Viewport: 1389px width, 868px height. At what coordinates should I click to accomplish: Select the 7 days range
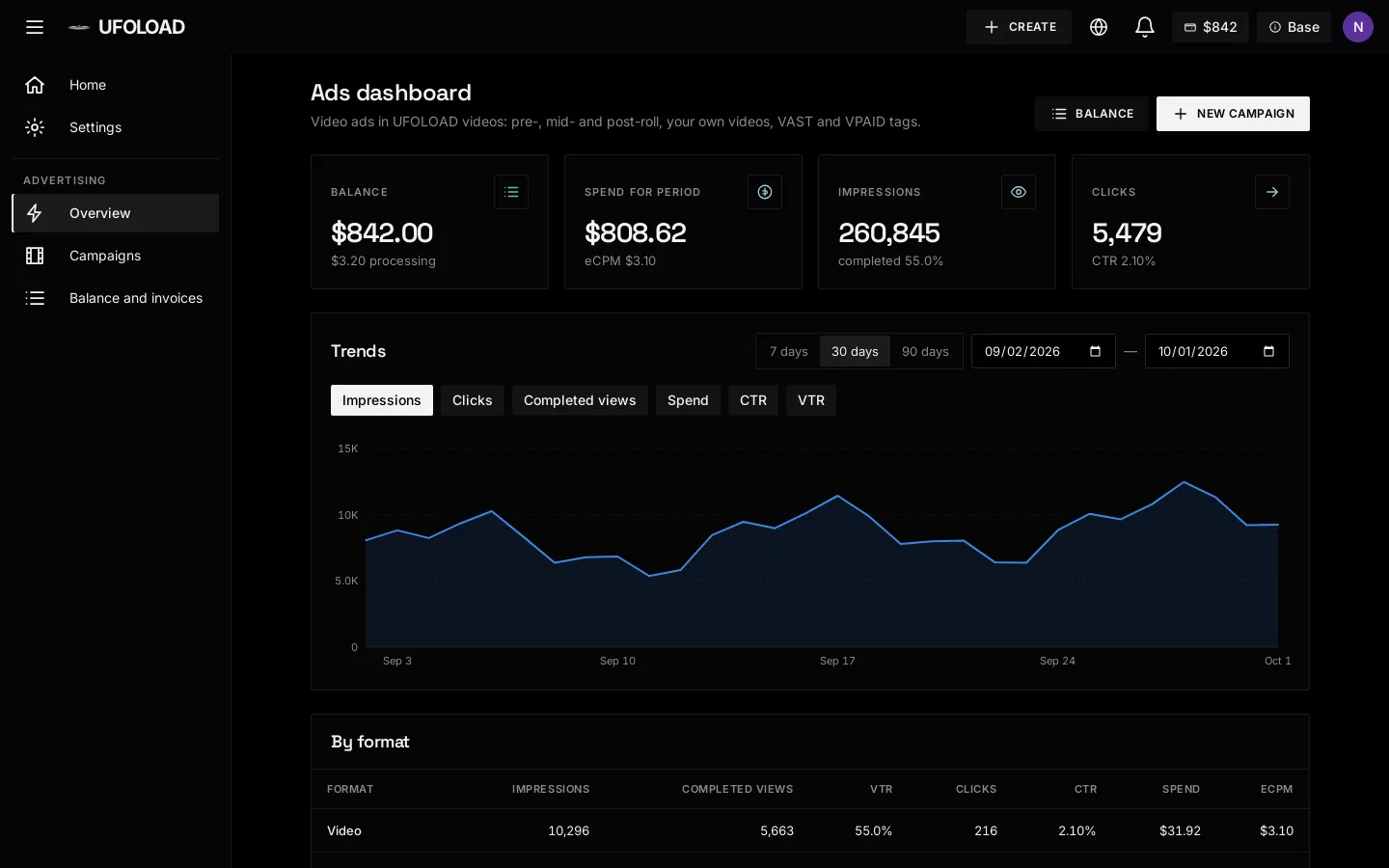pyautogui.click(x=788, y=351)
